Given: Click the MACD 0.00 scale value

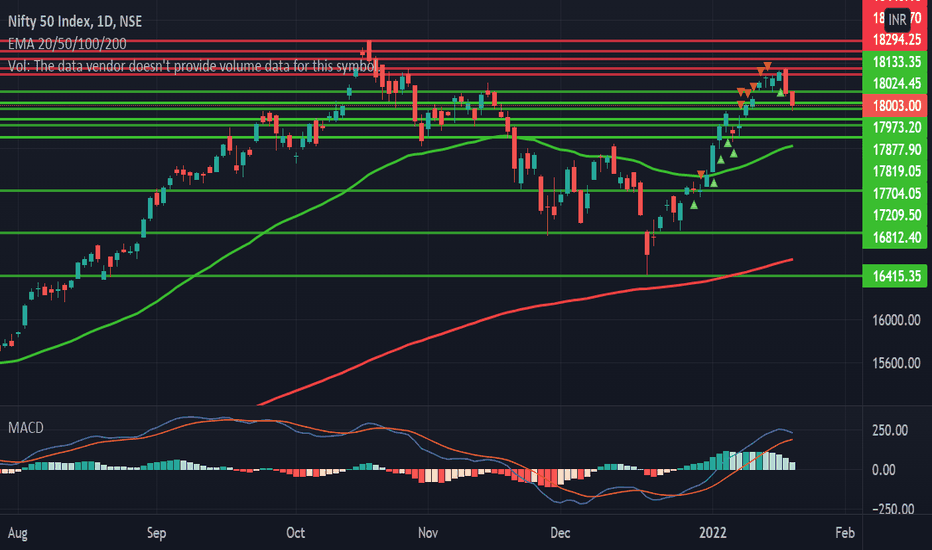Looking at the screenshot, I should click(x=883, y=470).
